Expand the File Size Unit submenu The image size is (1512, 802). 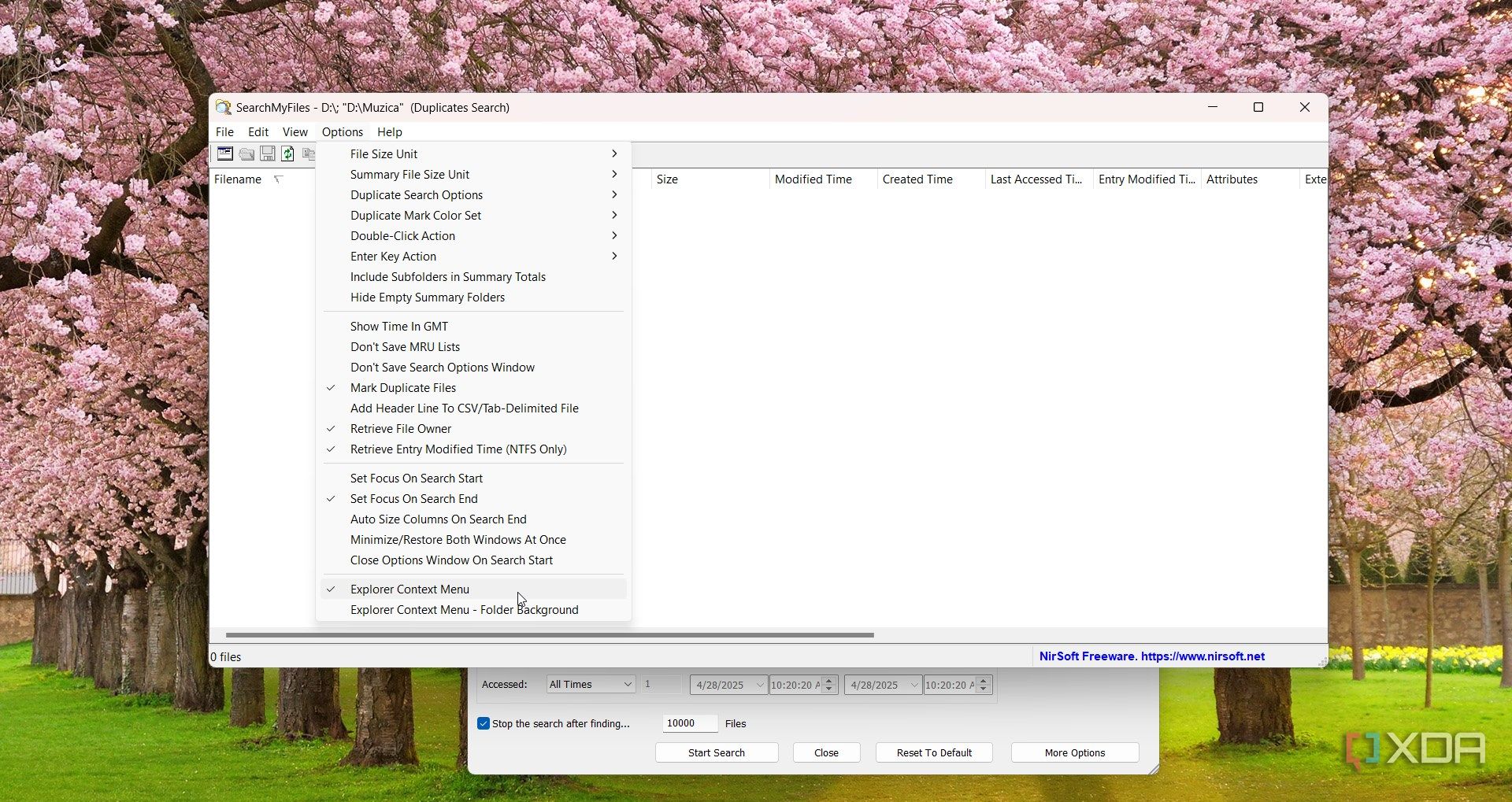[x=474, y=154]
